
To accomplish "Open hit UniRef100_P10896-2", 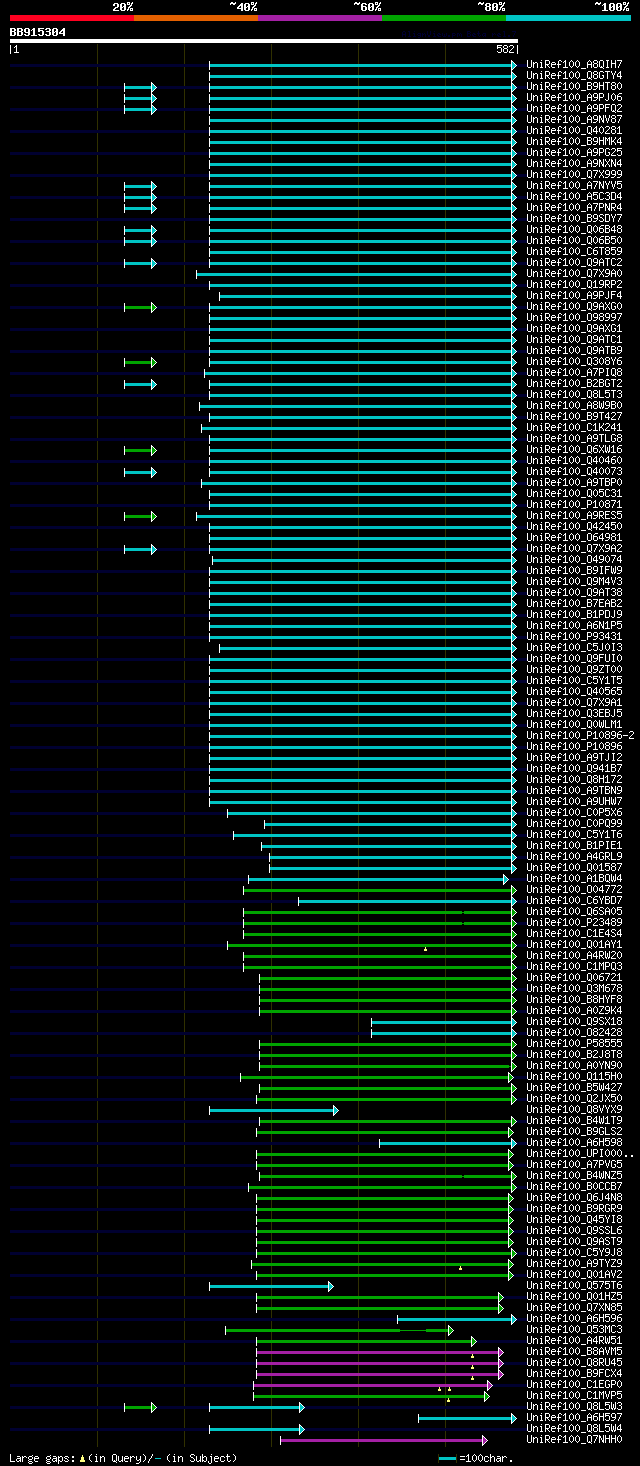I will pos(580,735).
